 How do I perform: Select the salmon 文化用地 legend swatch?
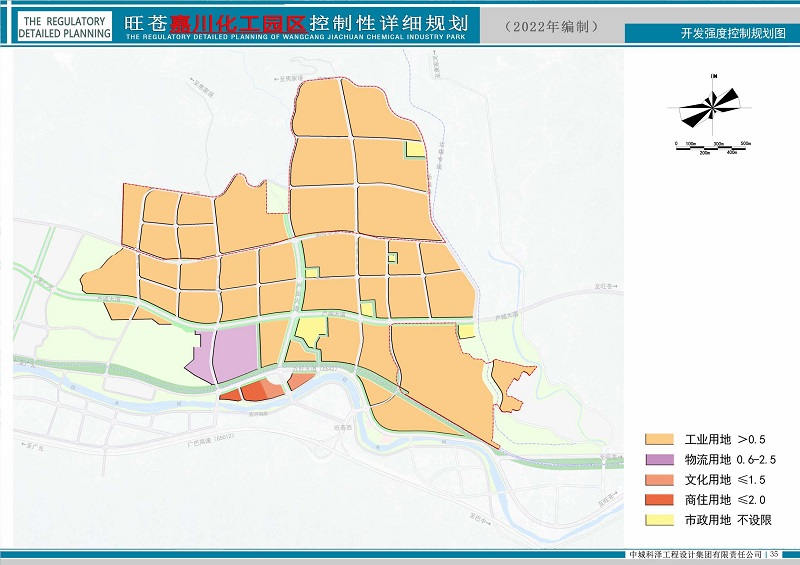[x=658, y=479]
